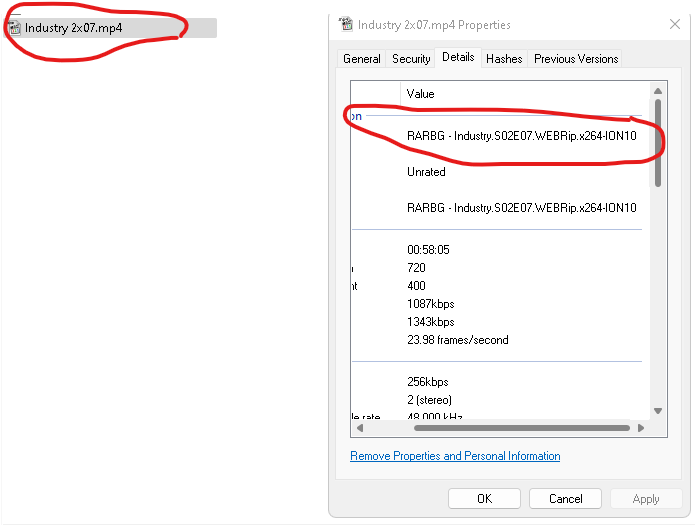Click the second RARBG comments value

pos(522,208)
